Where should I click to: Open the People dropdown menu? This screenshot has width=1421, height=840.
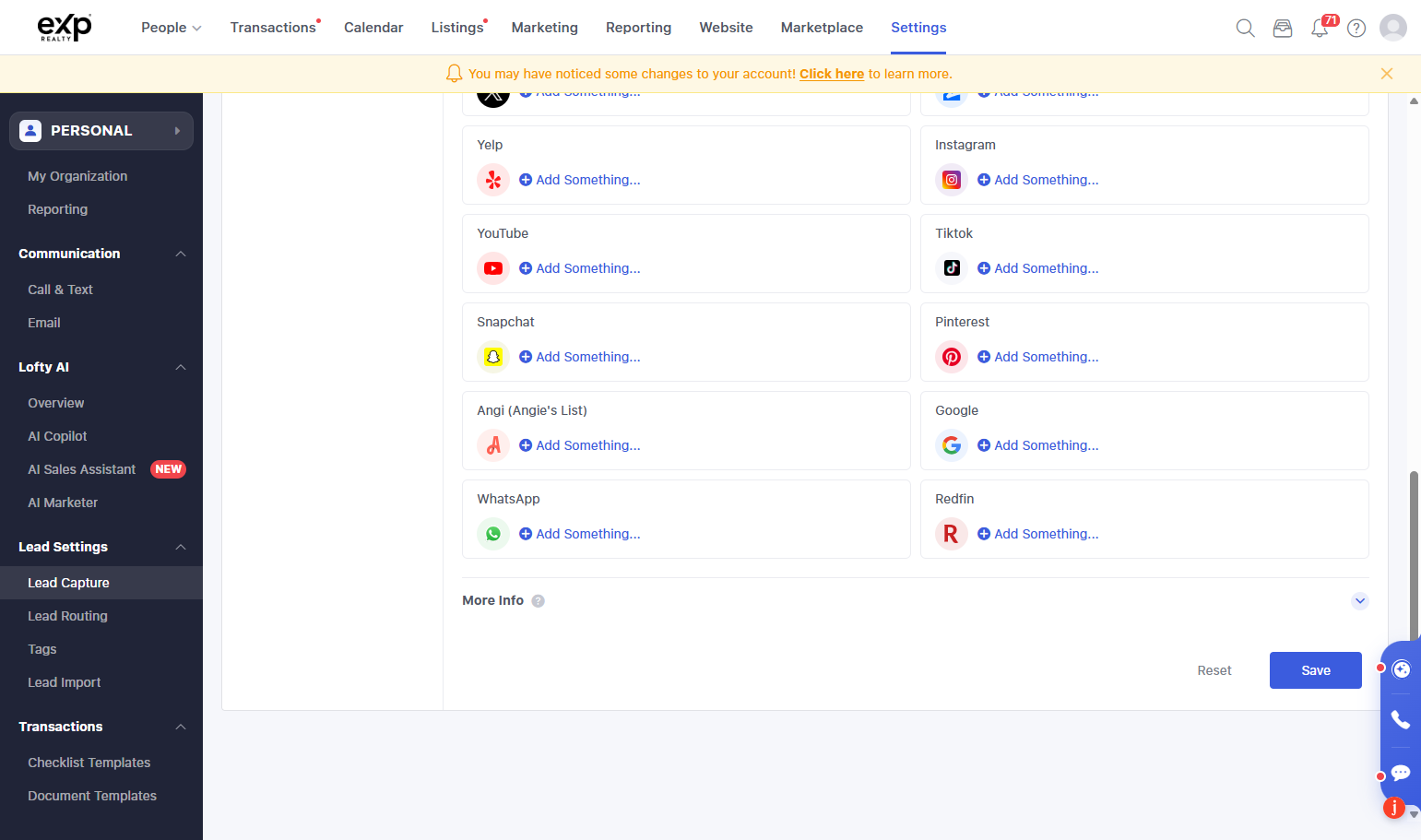(172, 28)
